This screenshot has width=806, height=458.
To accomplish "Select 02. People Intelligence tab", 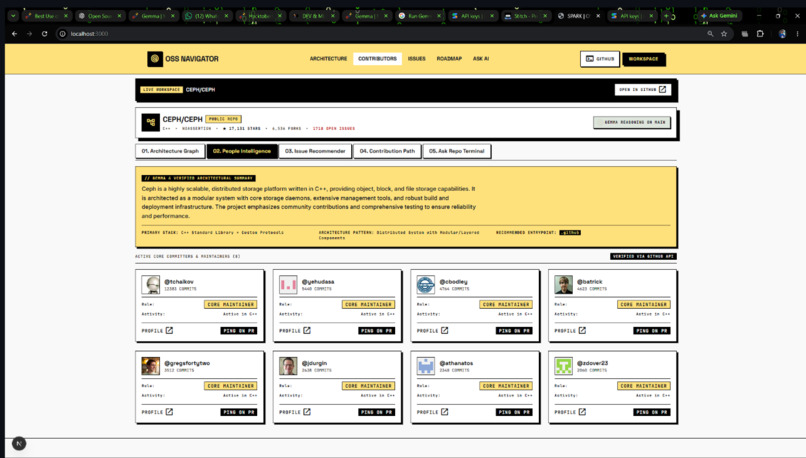I will [242, 151].
